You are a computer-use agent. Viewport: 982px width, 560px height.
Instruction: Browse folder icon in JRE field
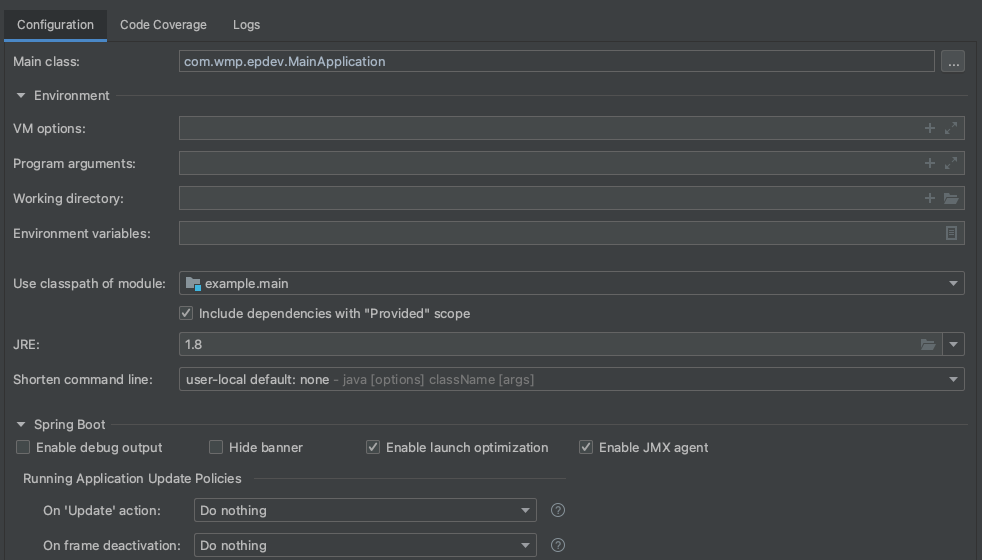coord(928,345)
